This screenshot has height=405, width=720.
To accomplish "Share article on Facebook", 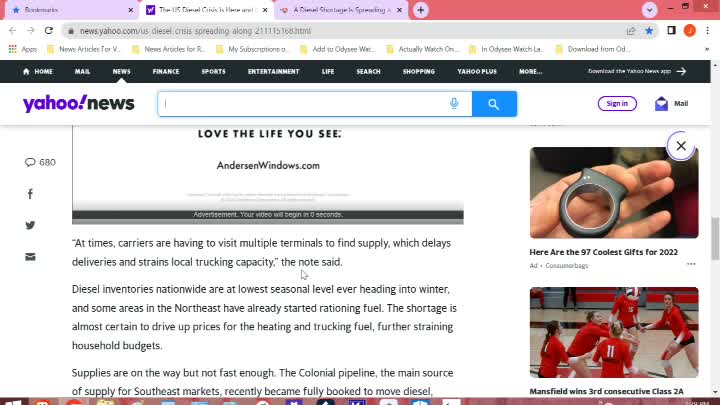I will (30, 194).
